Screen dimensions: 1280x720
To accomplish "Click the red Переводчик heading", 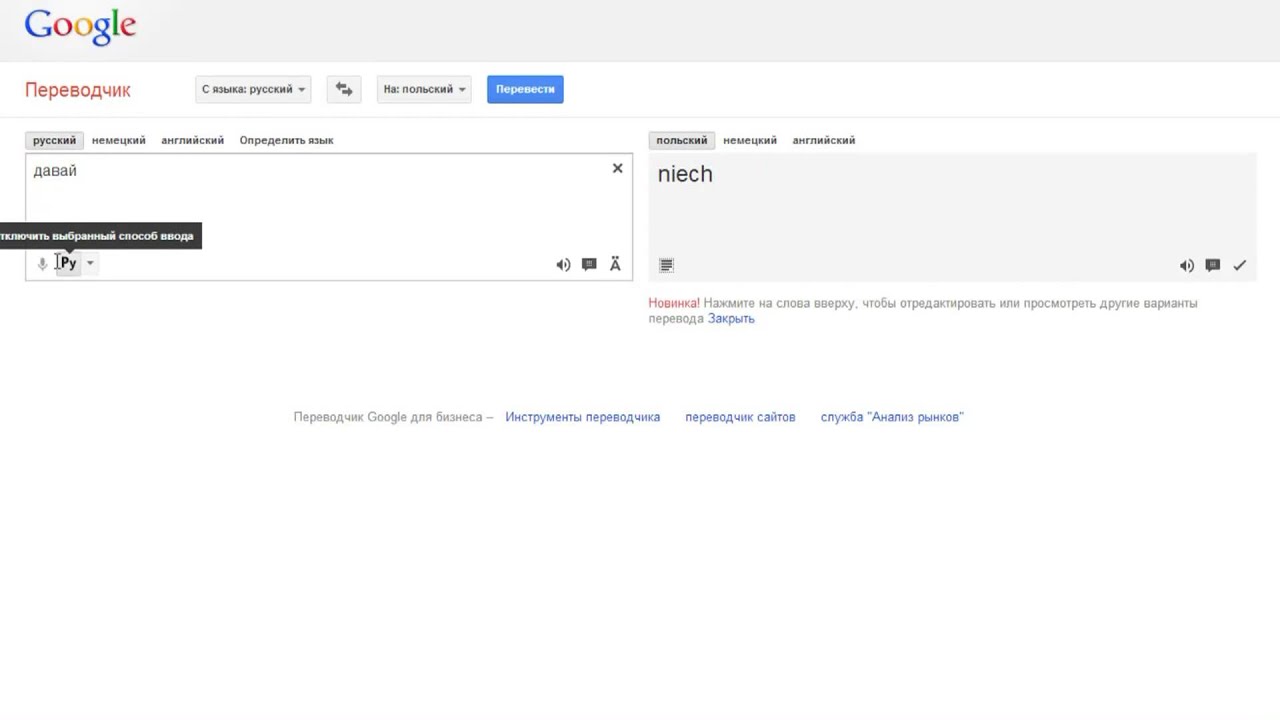I will tap(78, 89).
